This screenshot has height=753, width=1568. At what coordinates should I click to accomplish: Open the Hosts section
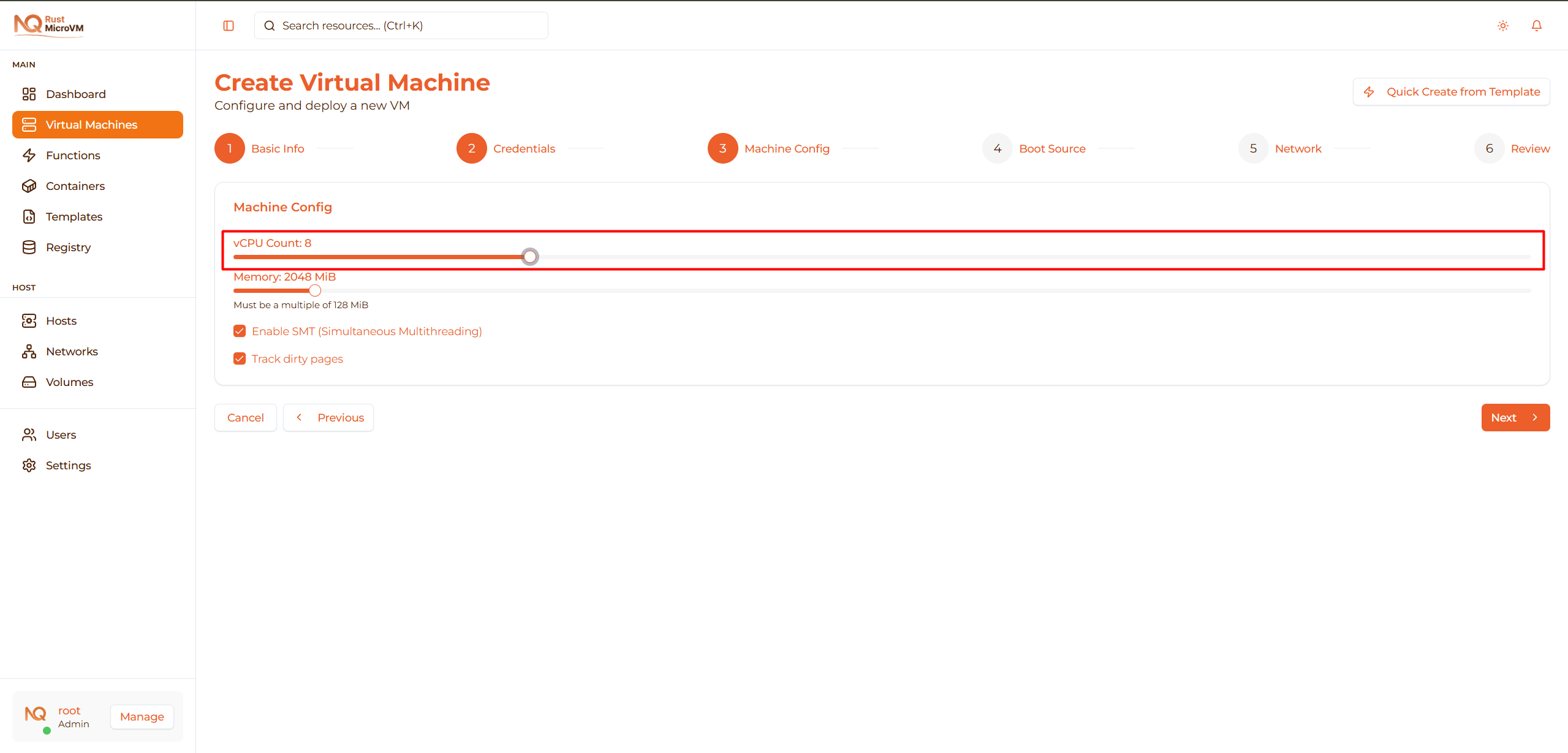point(61,320)
